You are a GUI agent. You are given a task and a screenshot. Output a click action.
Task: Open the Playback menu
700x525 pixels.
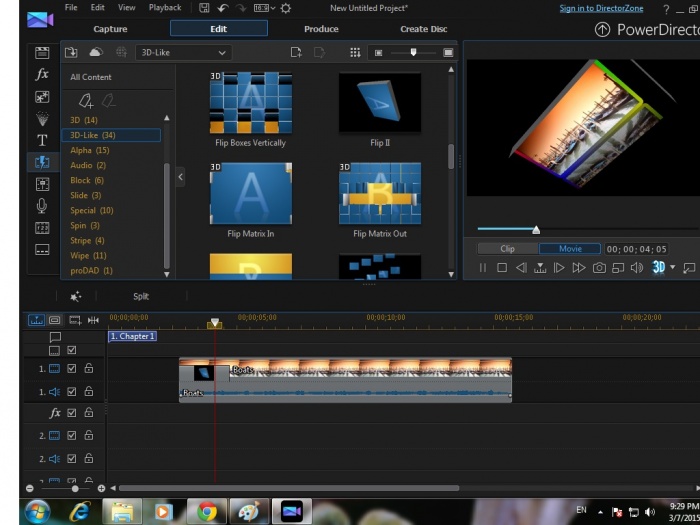pyautogui.click(x=165, y=8)
